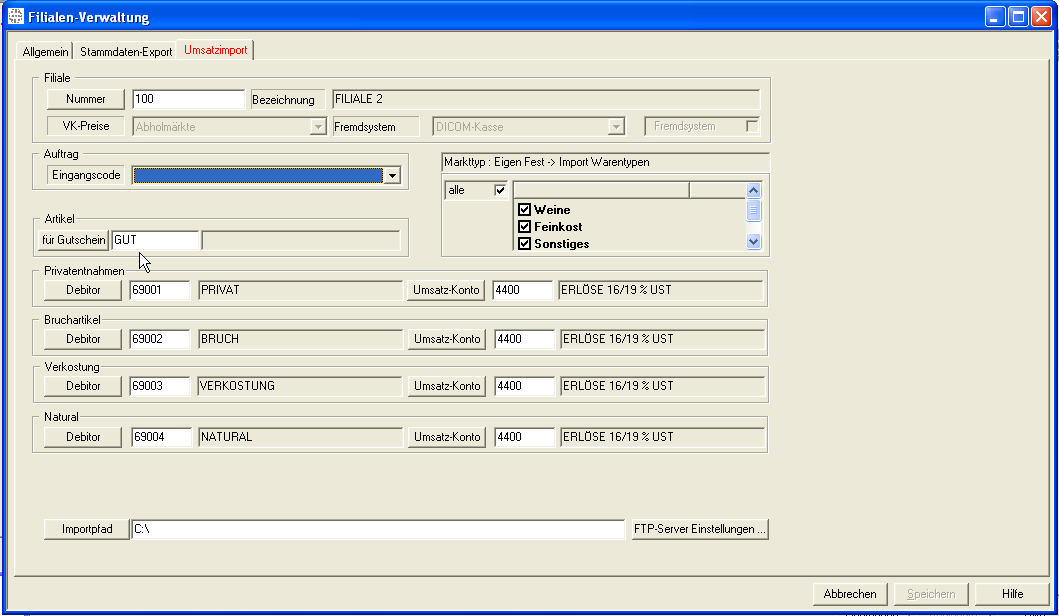Click the Importpfad text field
Image resolution: width=1059 pixels, height=616 pixels.
378,530
